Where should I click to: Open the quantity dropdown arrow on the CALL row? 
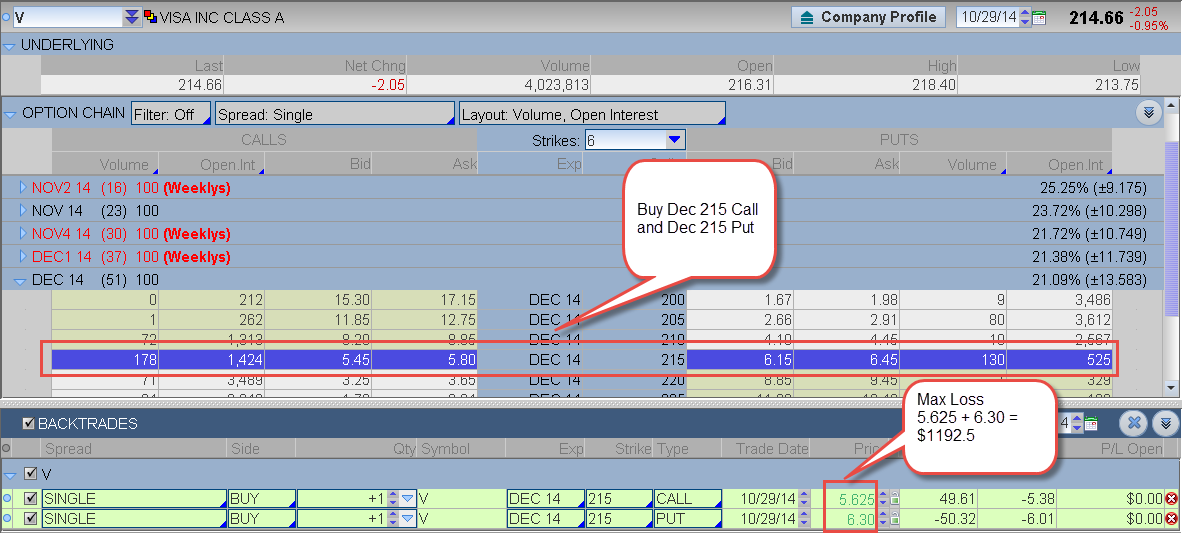click(x=407, y=499)
